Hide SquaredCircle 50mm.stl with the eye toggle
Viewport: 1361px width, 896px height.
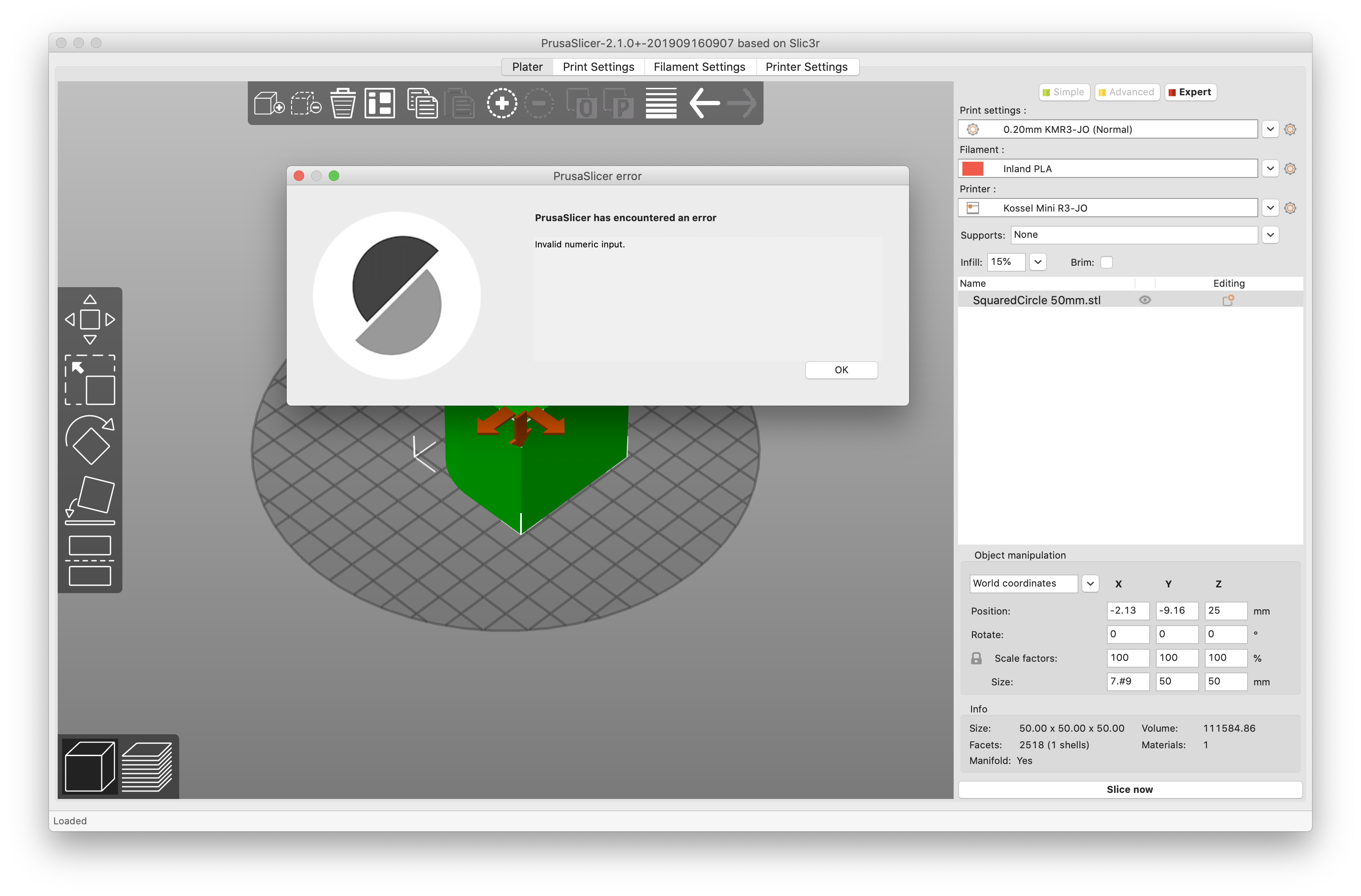pos(1146,300)
